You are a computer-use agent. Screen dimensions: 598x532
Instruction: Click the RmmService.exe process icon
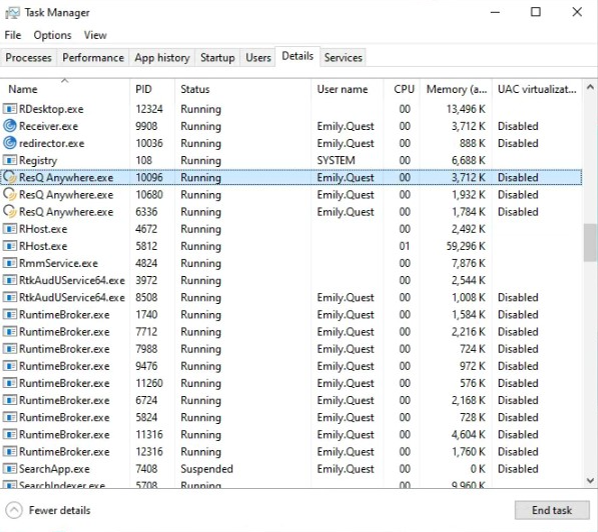(x=10, y=264)
